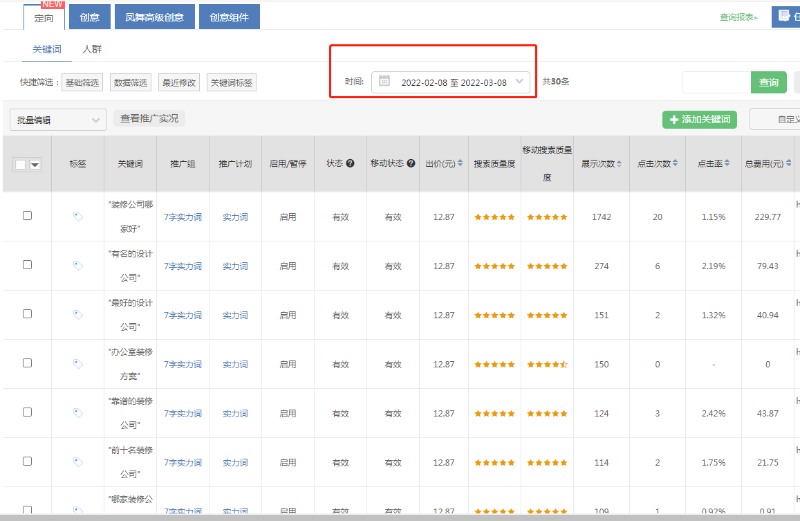Image resolution: width=800 pixels, height=521 pixels.
Task: Open 7字实力词 link in first row
Action: [x=183, y=216]
